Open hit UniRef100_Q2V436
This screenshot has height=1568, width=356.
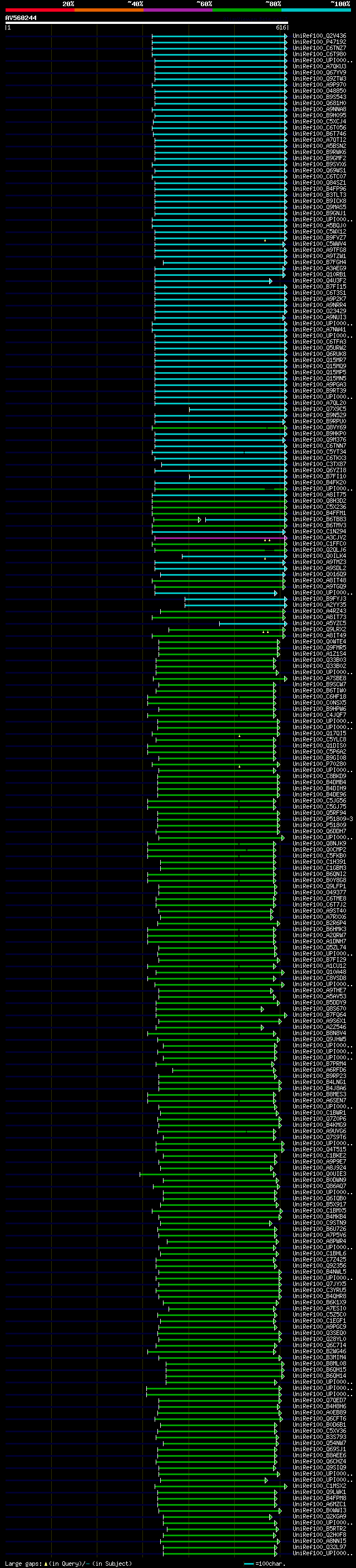point(319,36)
